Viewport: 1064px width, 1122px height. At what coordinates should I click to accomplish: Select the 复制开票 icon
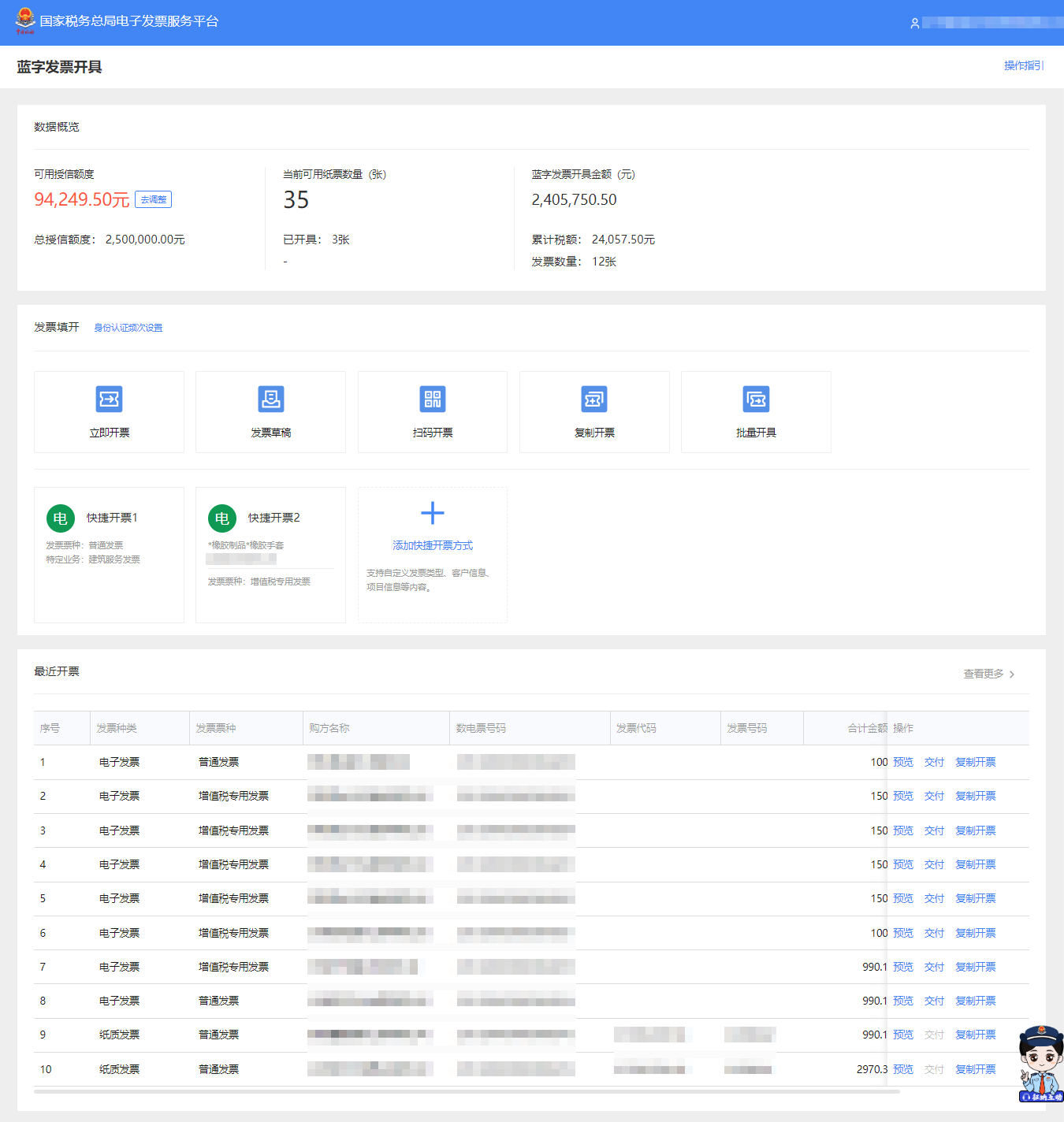point(593,399)
